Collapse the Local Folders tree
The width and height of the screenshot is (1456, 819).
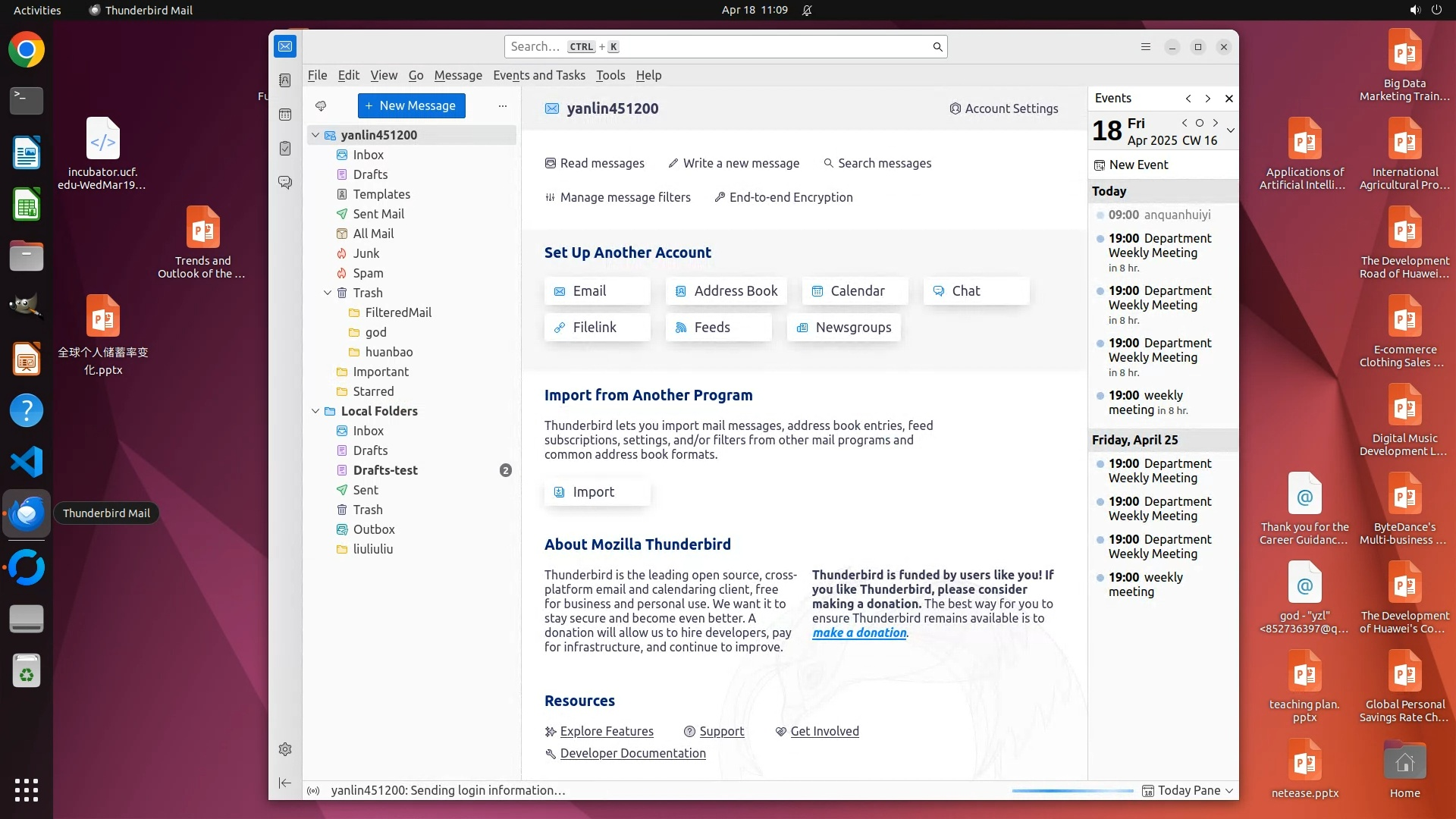click(315, 411)
